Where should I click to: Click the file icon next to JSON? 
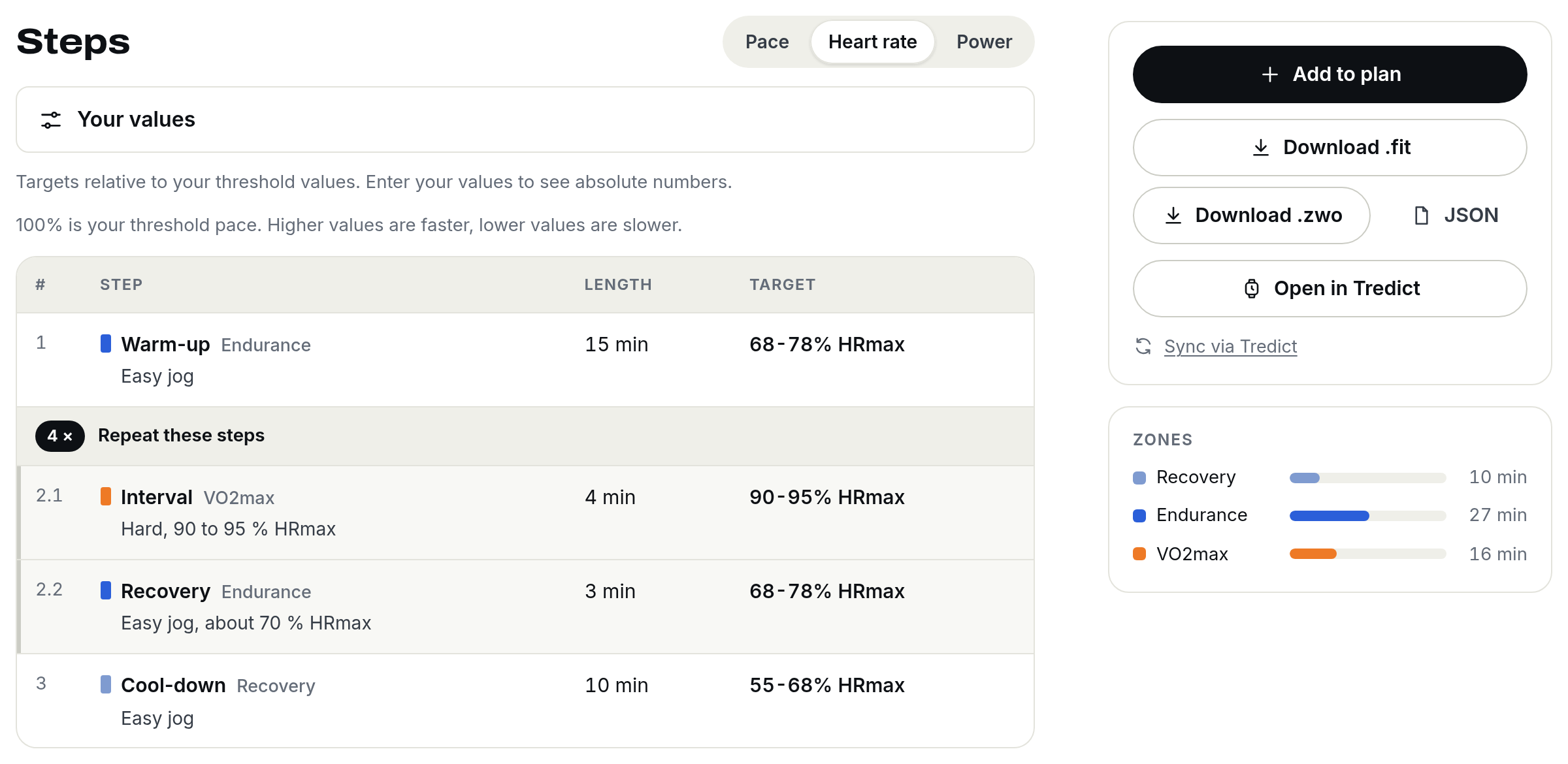click(1421, 215)
